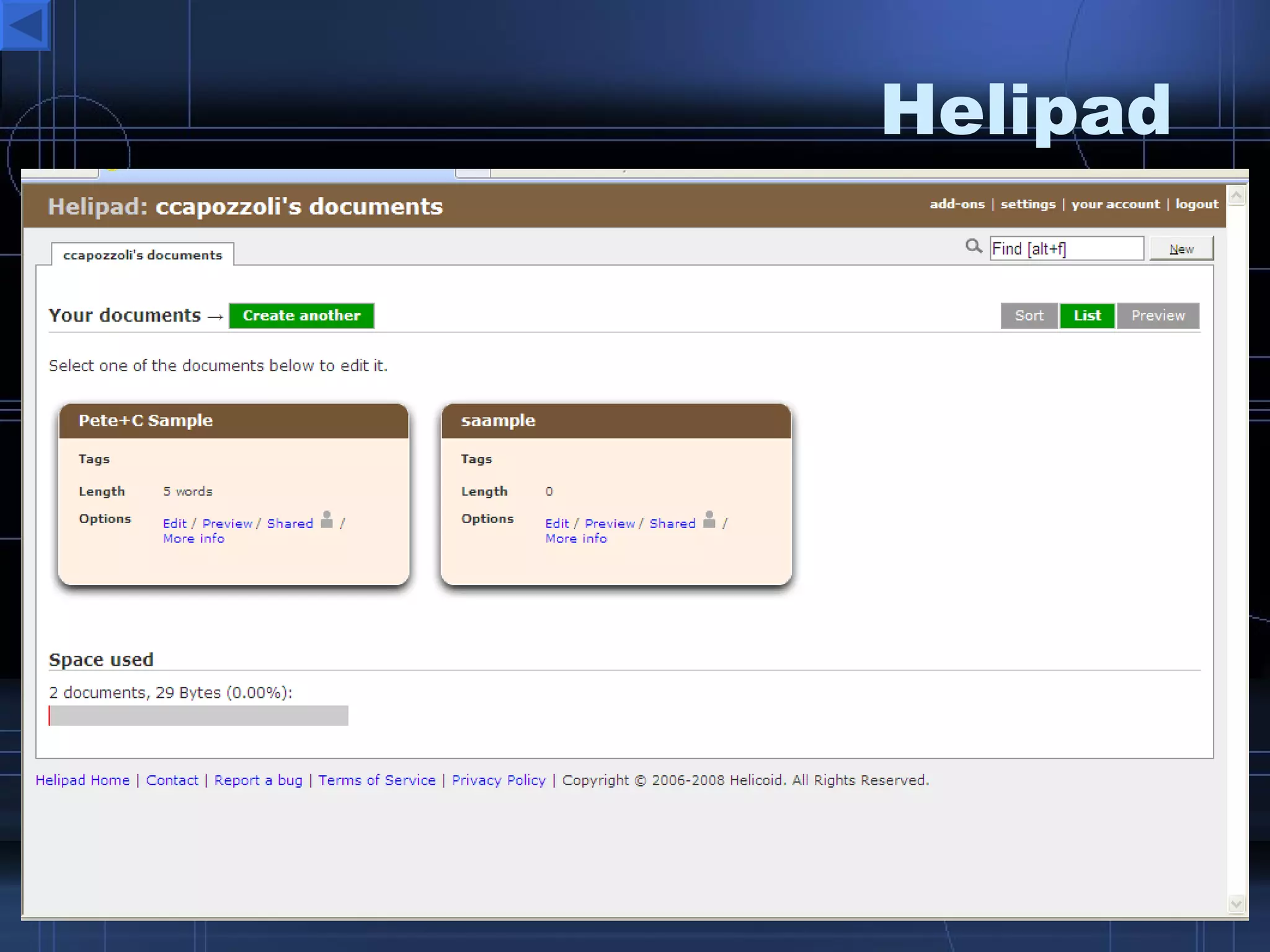1270x952 pixels.
Task: Open the add-ons link
Action: [957, 204]
